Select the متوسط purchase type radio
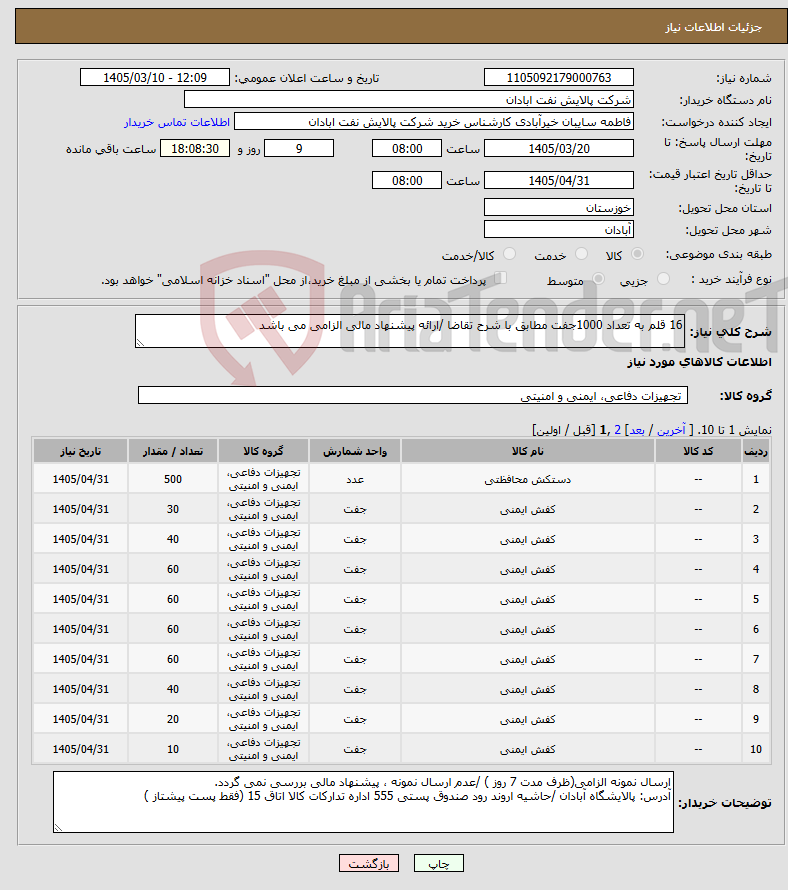The width and height of the screenshot is (788, 890). coord(598,279)
